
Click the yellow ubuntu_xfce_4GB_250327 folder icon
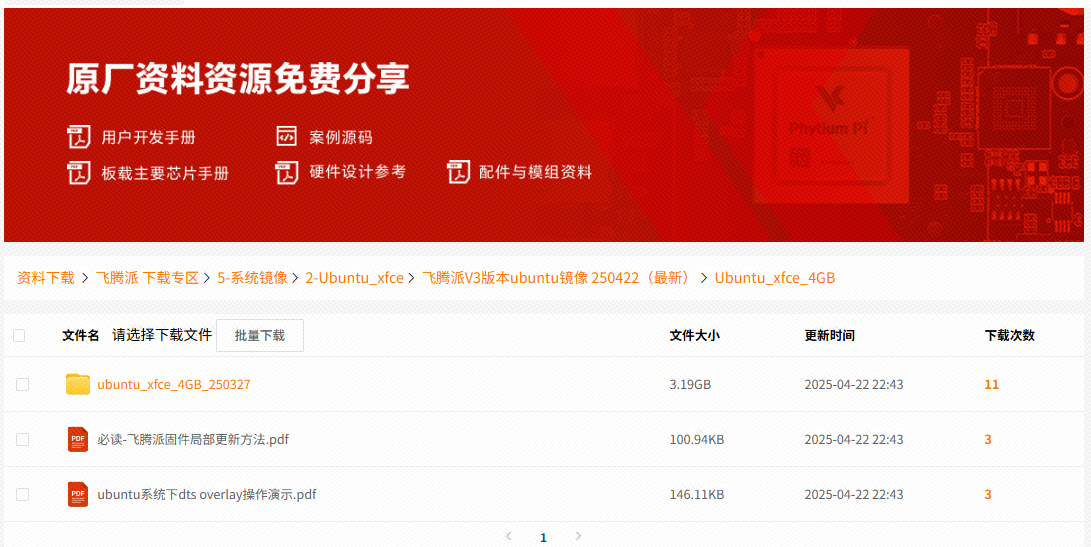click(78, 385)
